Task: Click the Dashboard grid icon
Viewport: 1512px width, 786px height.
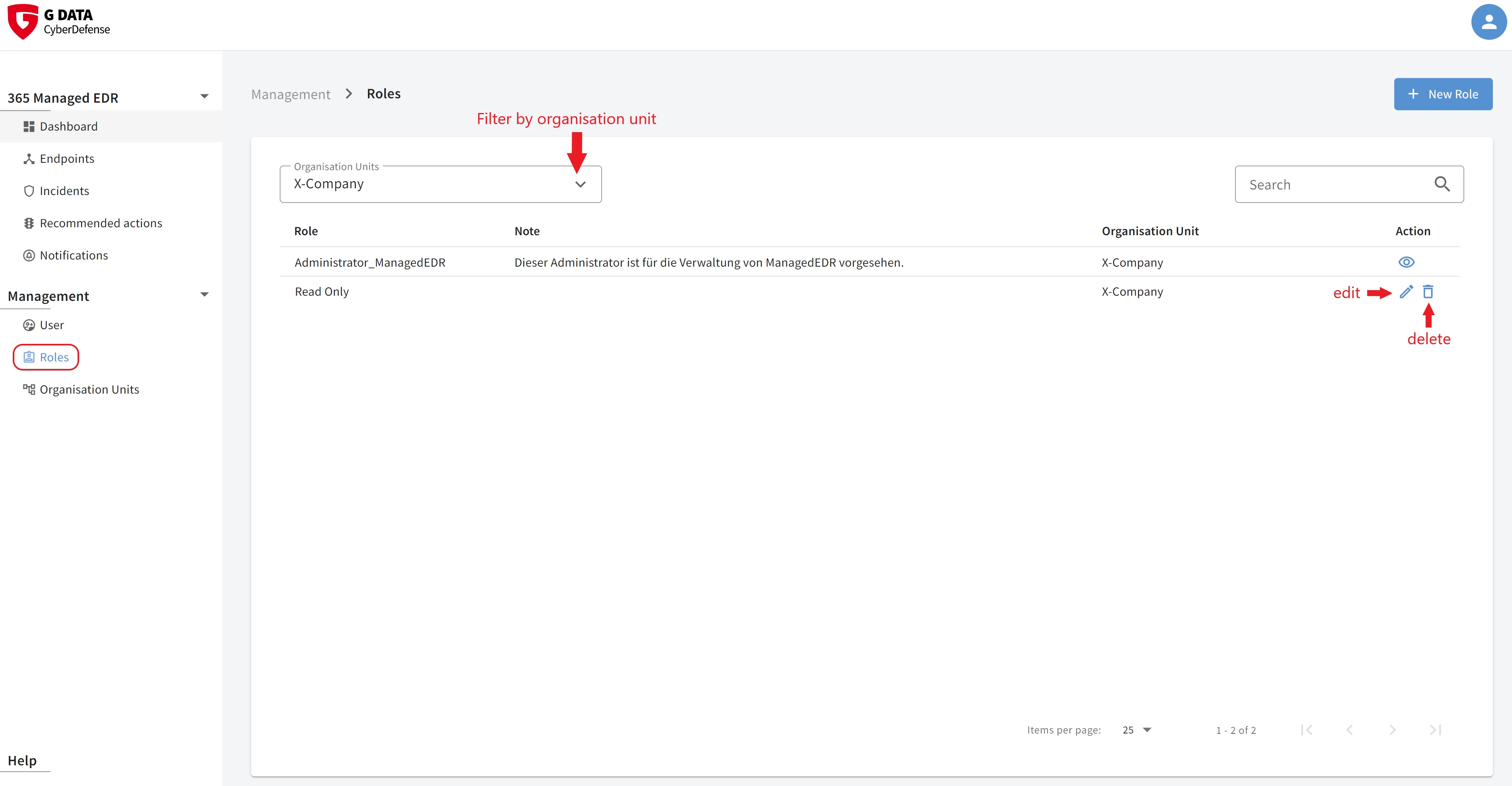Action: pyautogui.click(x=29, y=126)
